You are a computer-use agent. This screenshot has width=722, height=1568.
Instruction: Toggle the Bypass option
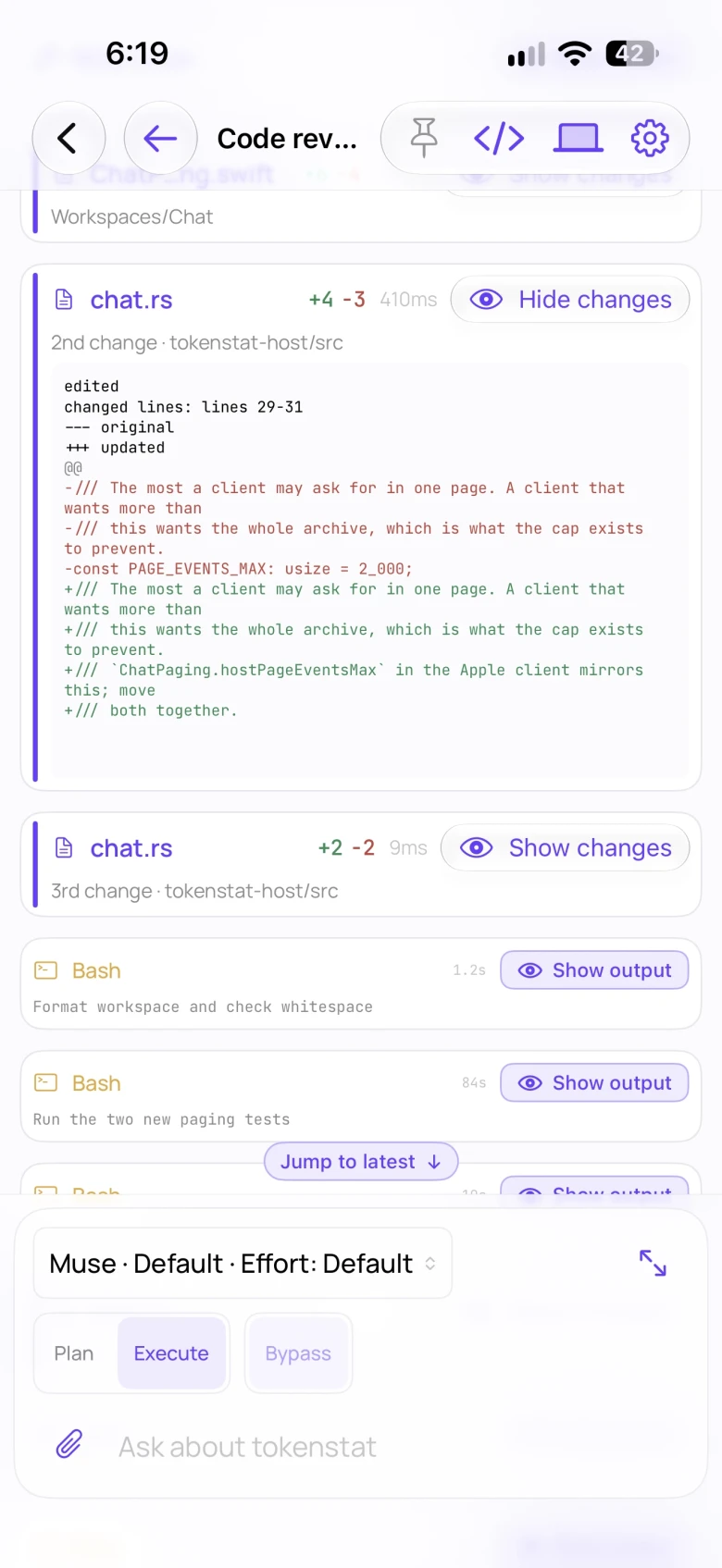[298, 1353]
